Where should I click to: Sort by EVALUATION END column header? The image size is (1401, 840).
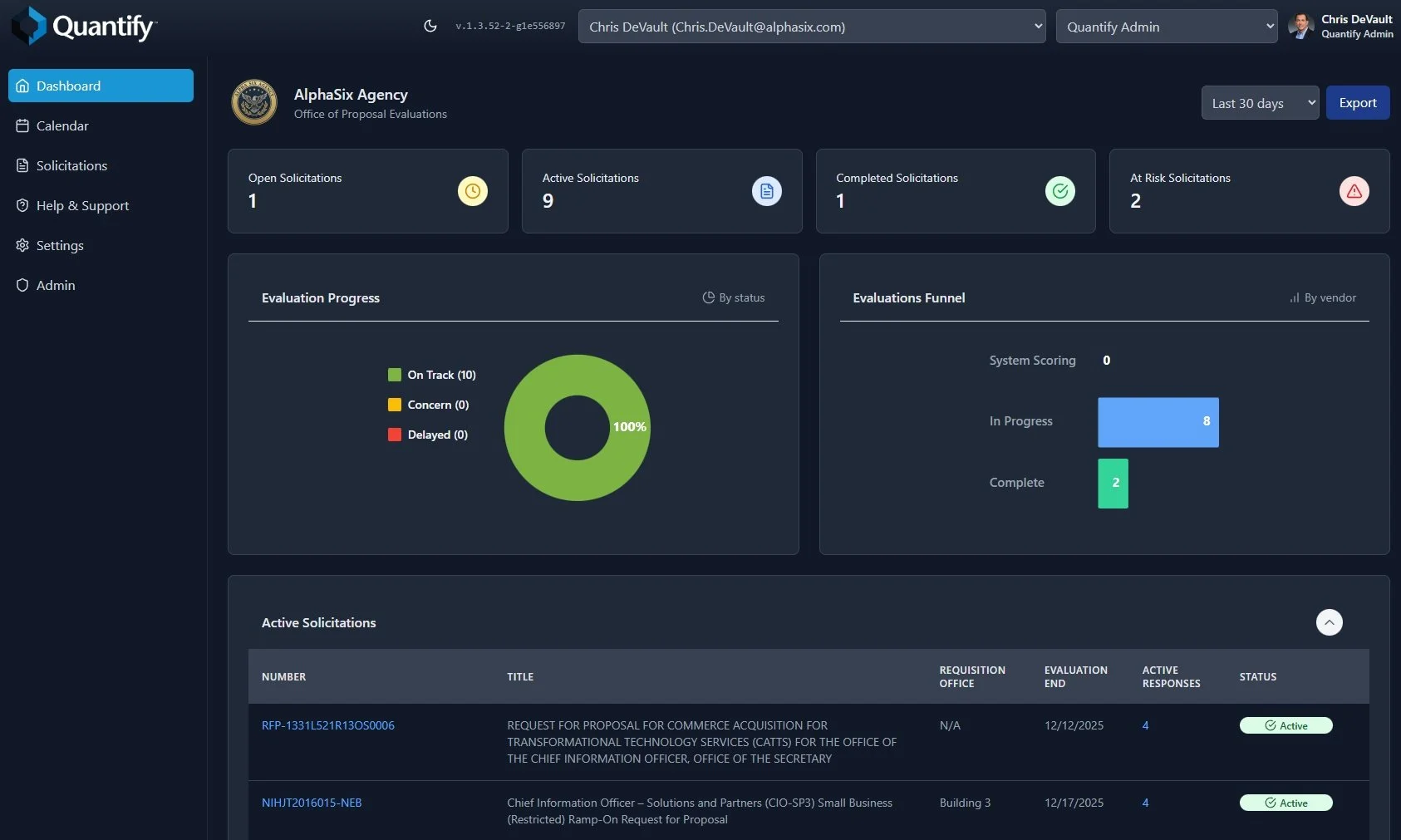point(1076,676)
